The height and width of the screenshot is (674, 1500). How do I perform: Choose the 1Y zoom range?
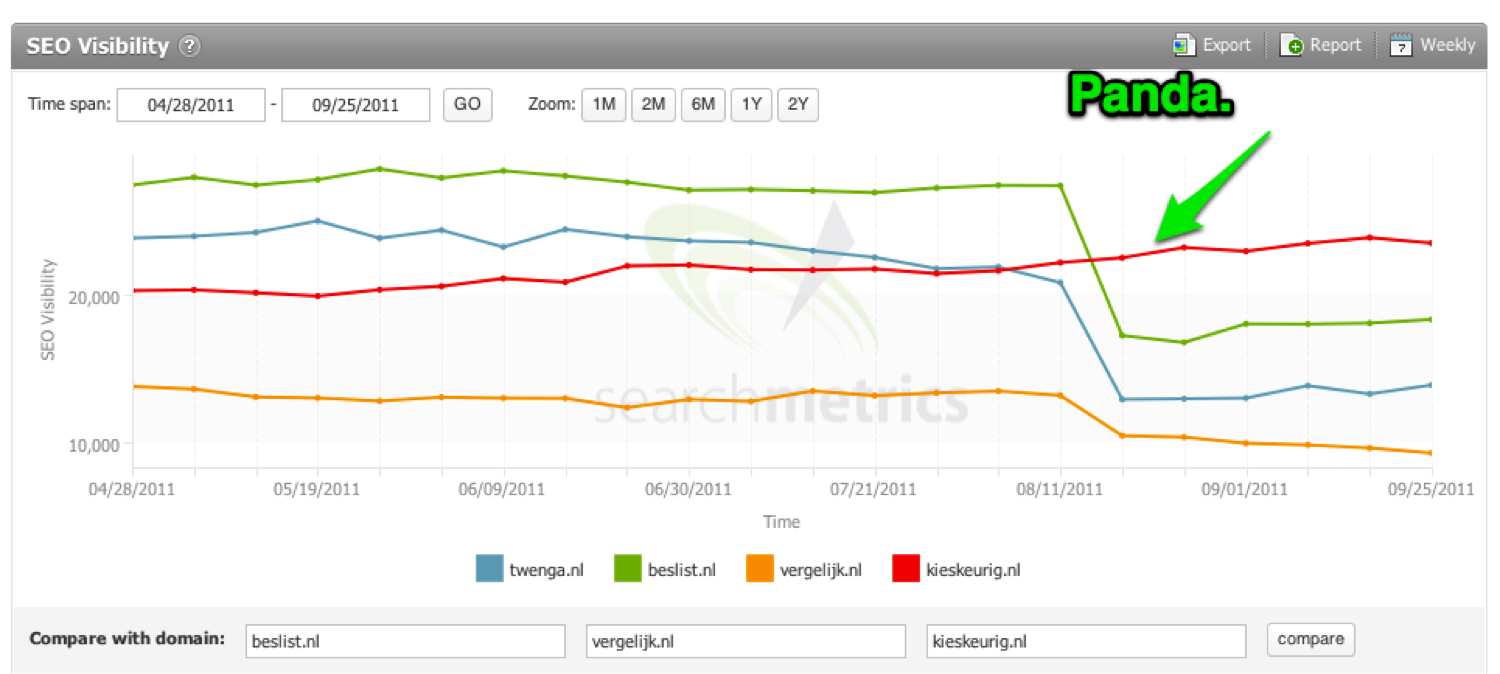click(751, 105)
